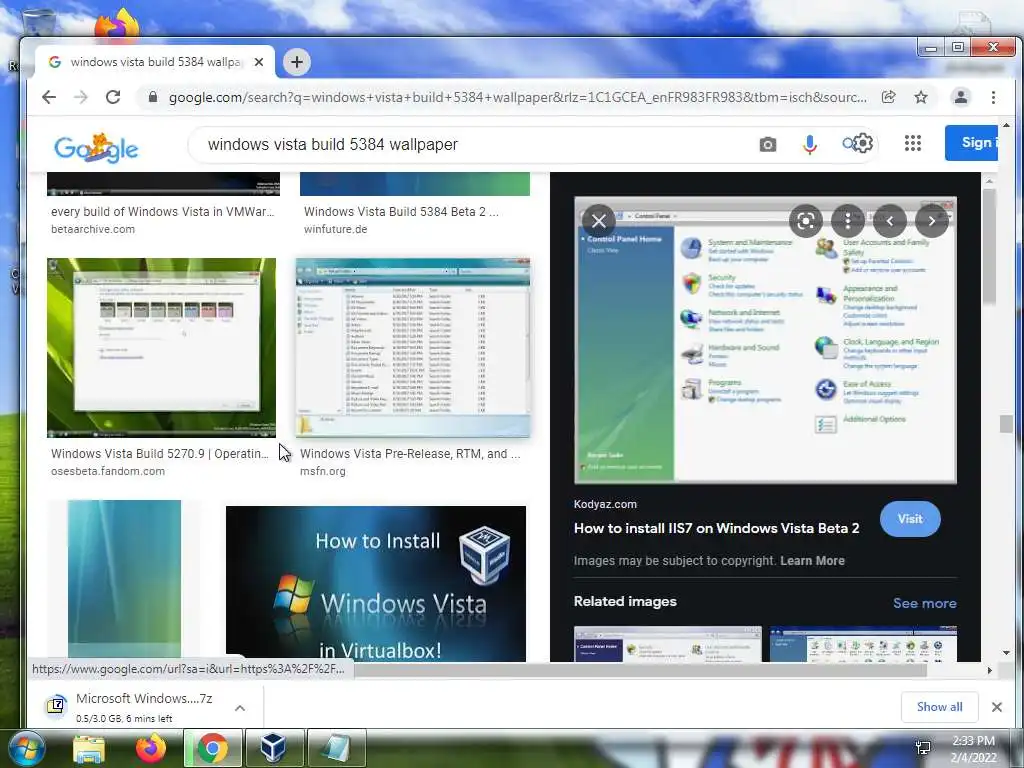Go back using the browser back arrow
This screenshot has height=768, width=1024.
point(49,97)
